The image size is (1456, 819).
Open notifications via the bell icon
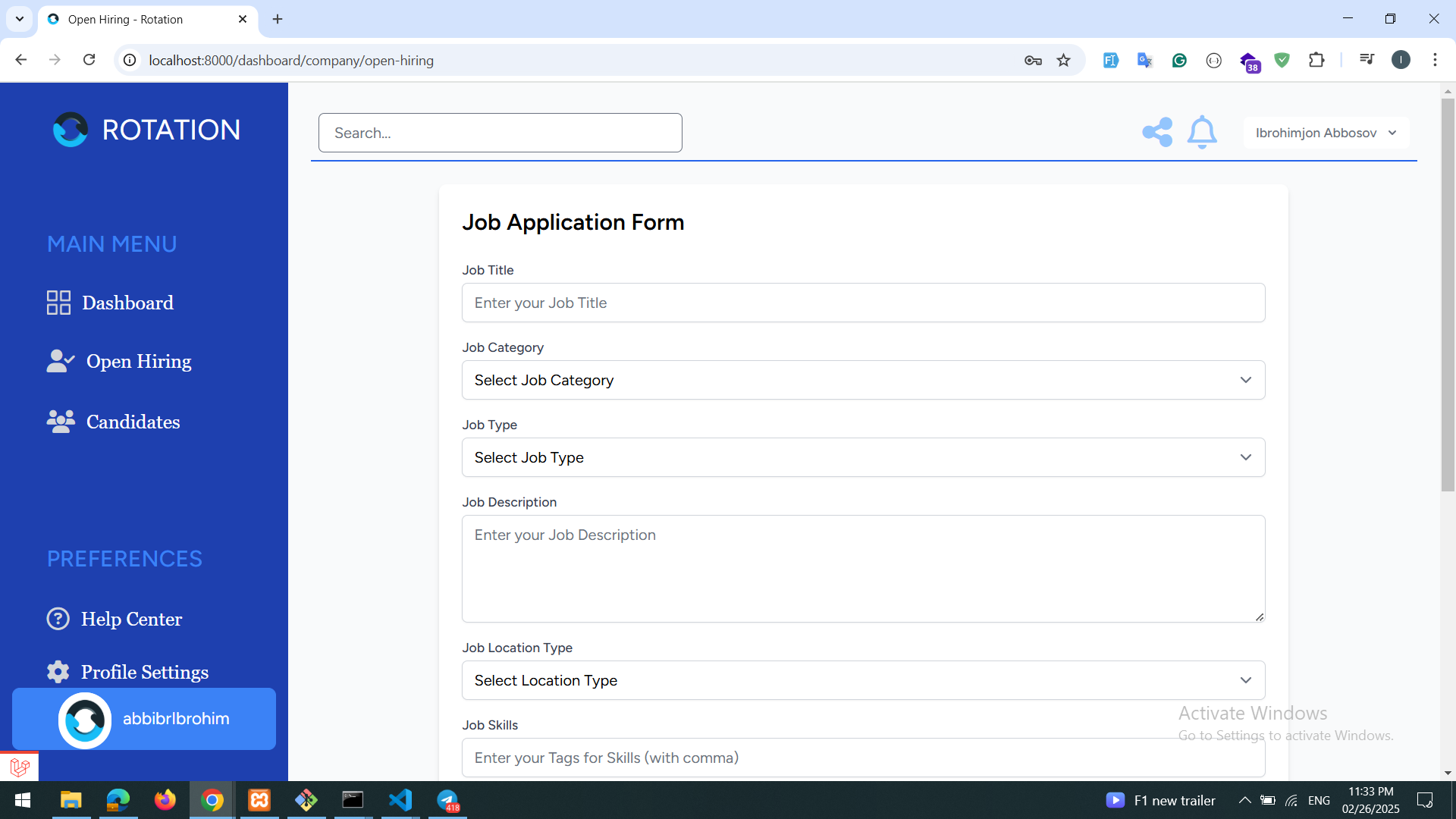(1202, 132)
